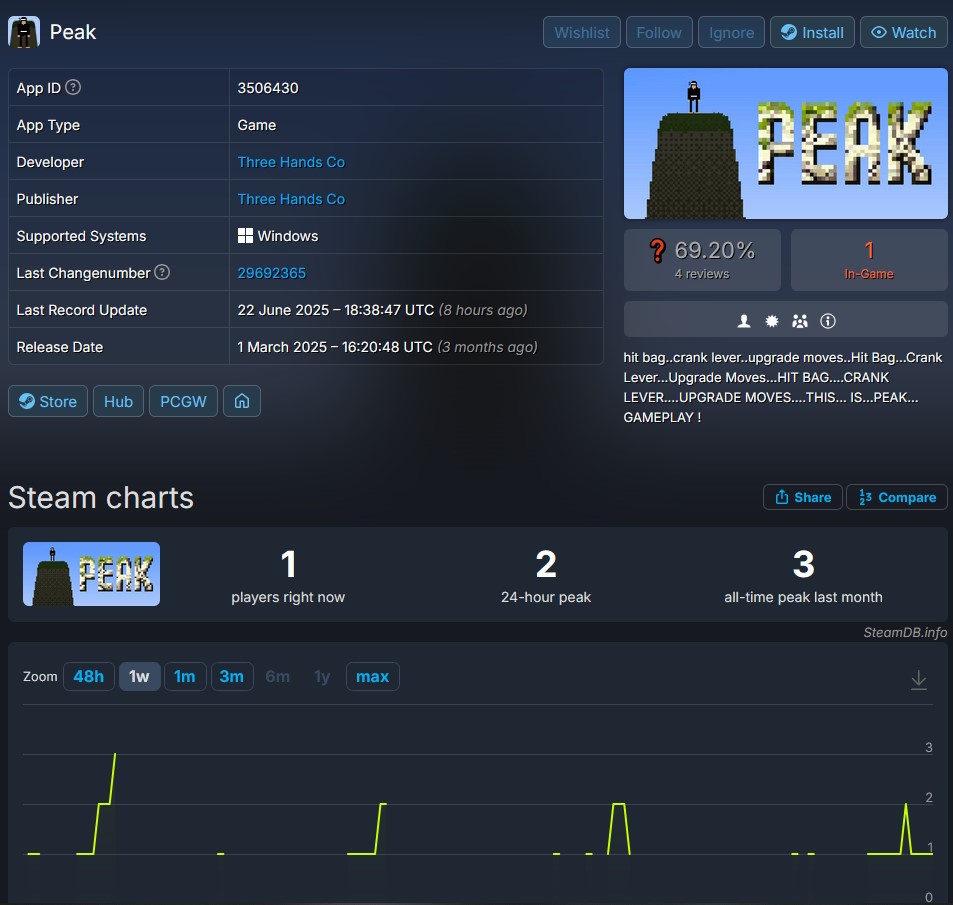Click the 1 In-Game counter box

coord(869,260)
